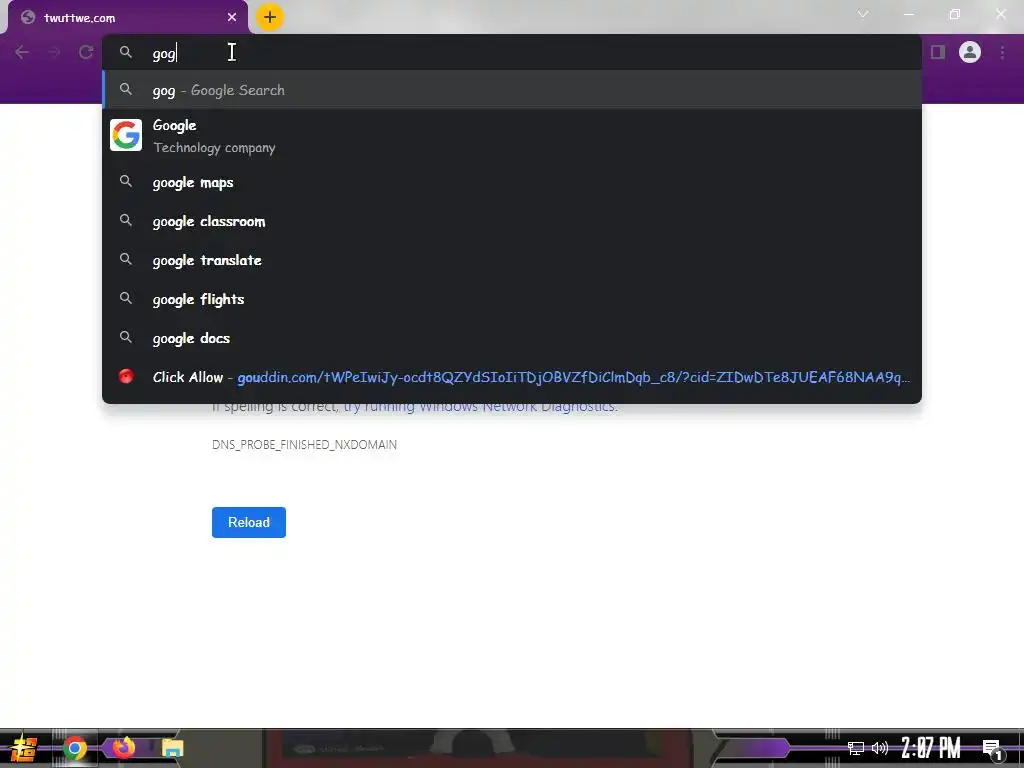Go forward using the forward arrow
The height and width of the screenshot is (768, 1024).
point(54,52)
